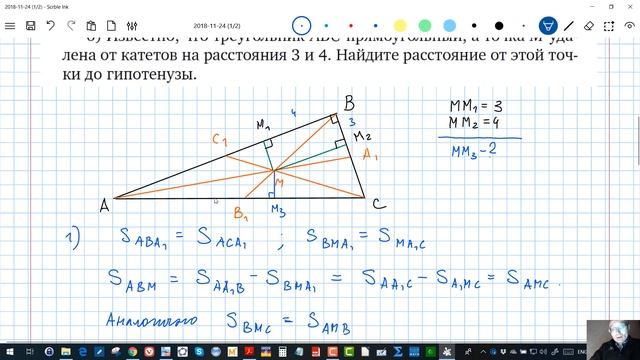
Task: Redo the last undone stroke
Action: [71, 26]
